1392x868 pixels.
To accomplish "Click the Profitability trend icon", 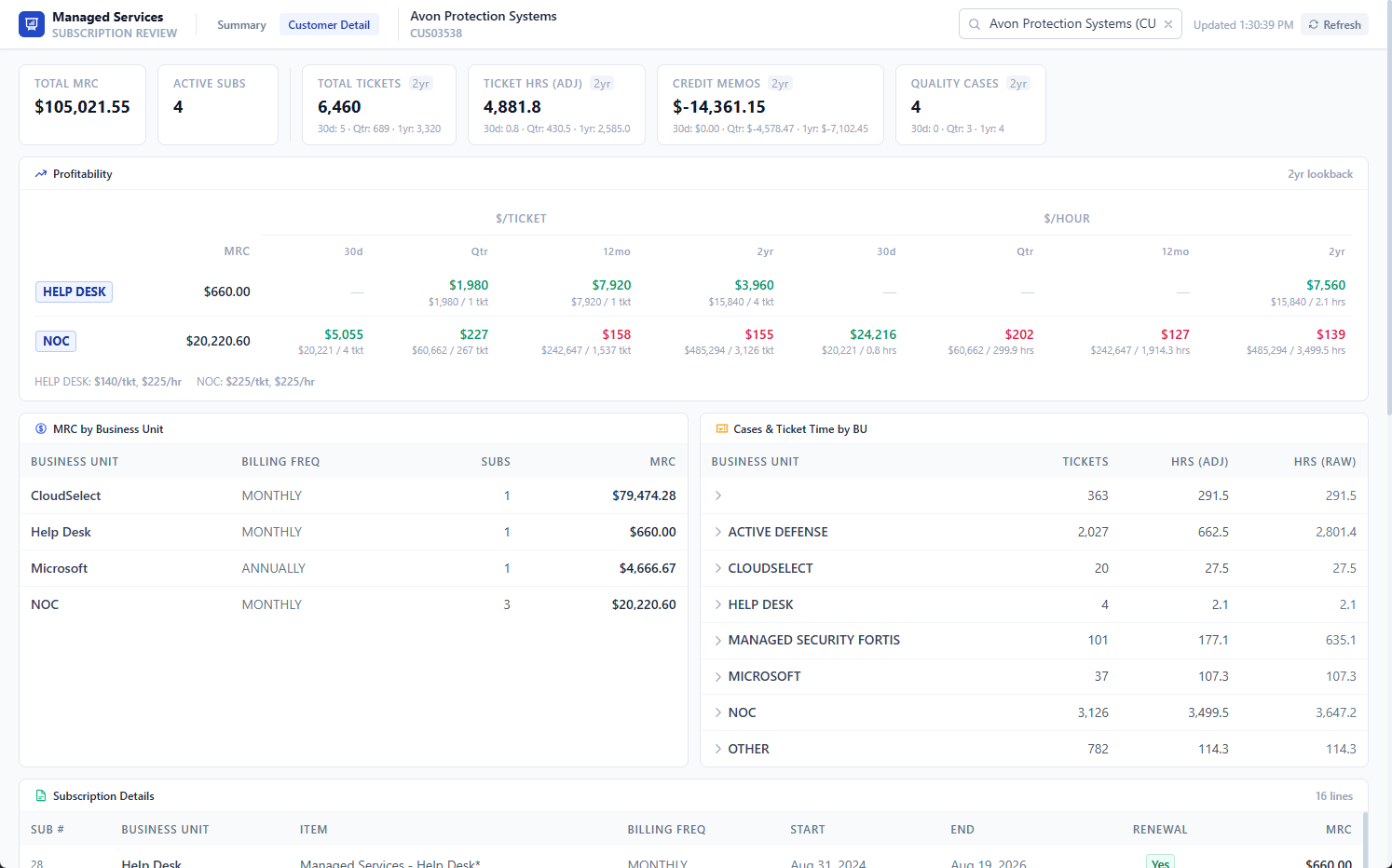I will (41, 174).
